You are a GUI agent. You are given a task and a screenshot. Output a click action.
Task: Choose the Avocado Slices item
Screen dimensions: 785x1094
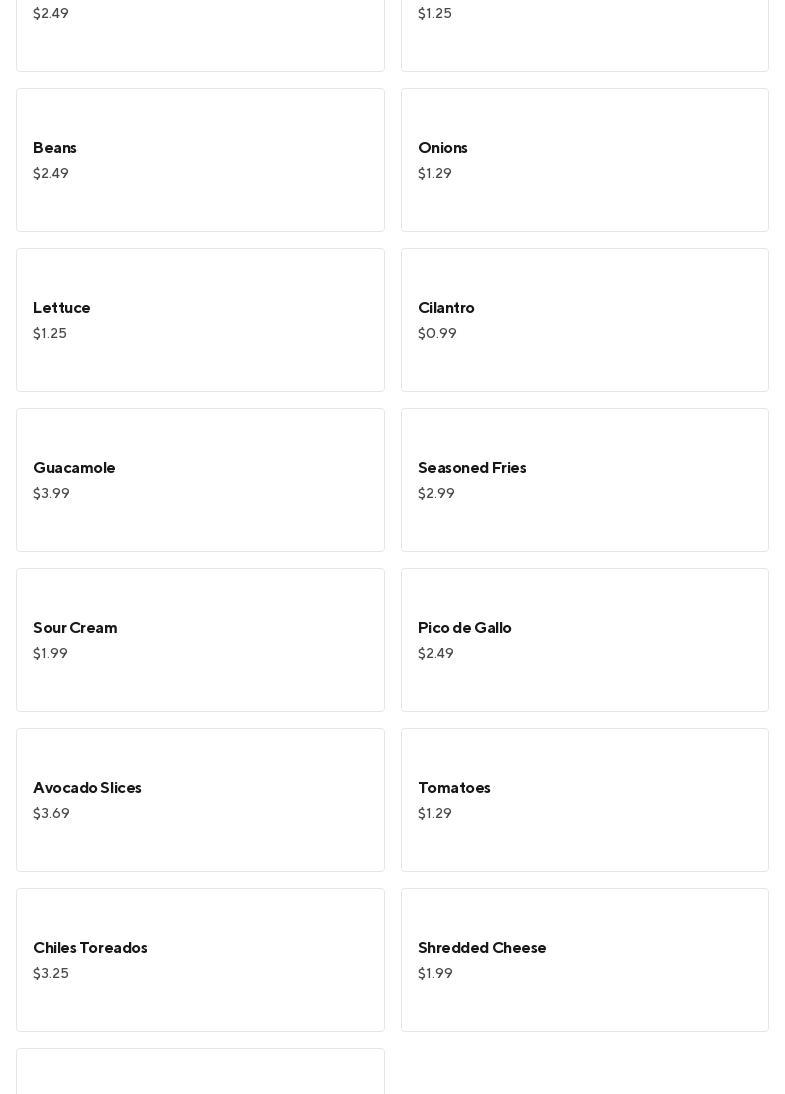(x=200, y=800)
